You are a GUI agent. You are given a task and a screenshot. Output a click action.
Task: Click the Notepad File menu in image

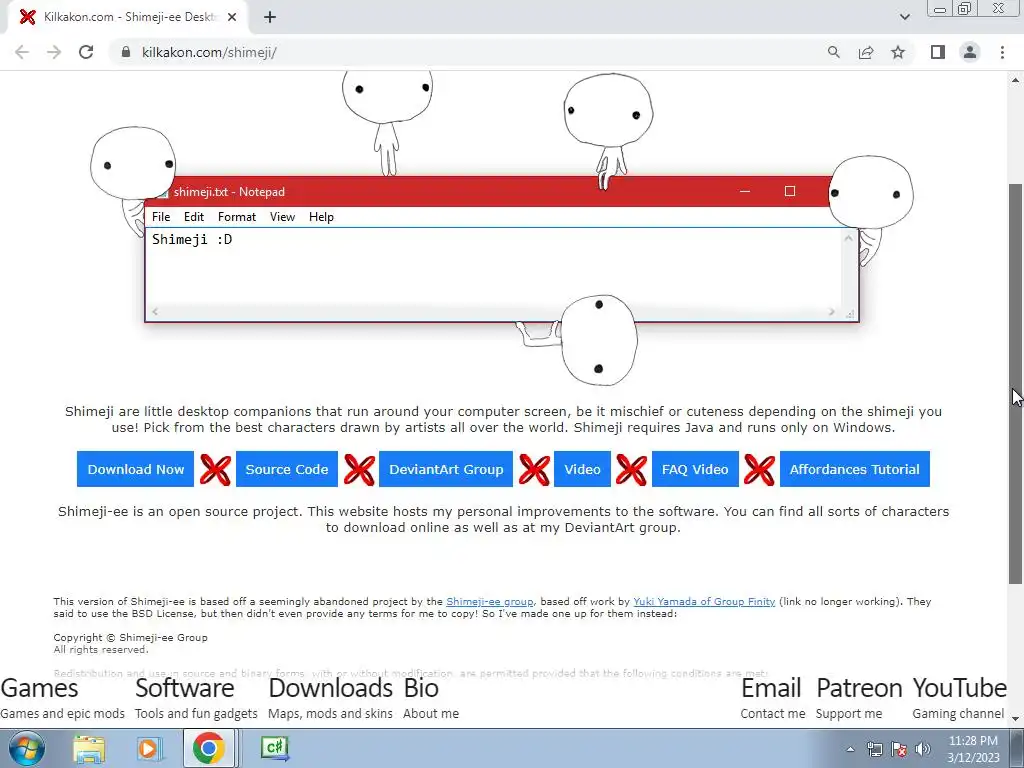(x=161, y=217)
